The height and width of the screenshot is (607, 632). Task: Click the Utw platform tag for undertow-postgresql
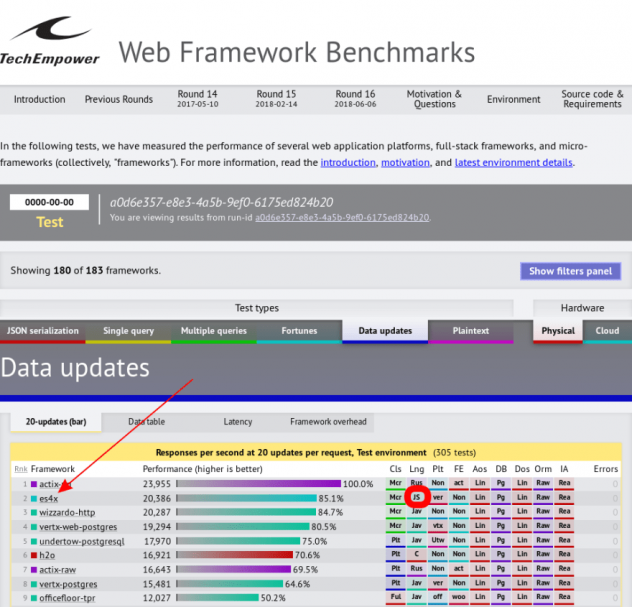(438, 540)
